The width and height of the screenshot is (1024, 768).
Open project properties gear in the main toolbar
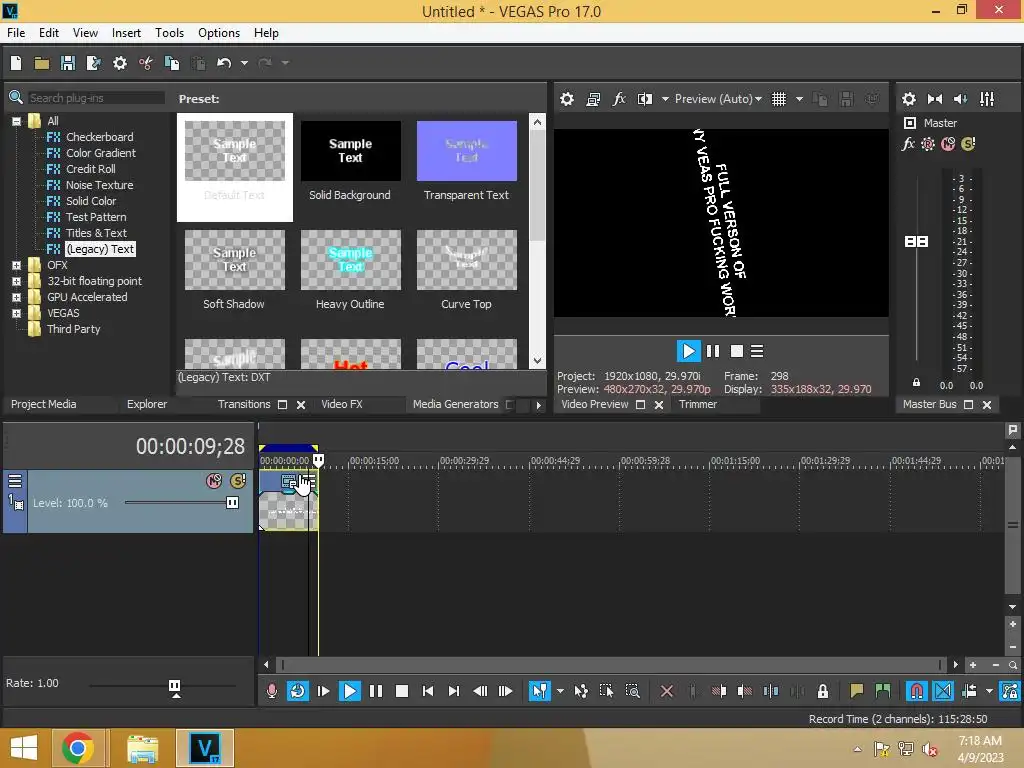pyautogui.click(x=120, y=63)
